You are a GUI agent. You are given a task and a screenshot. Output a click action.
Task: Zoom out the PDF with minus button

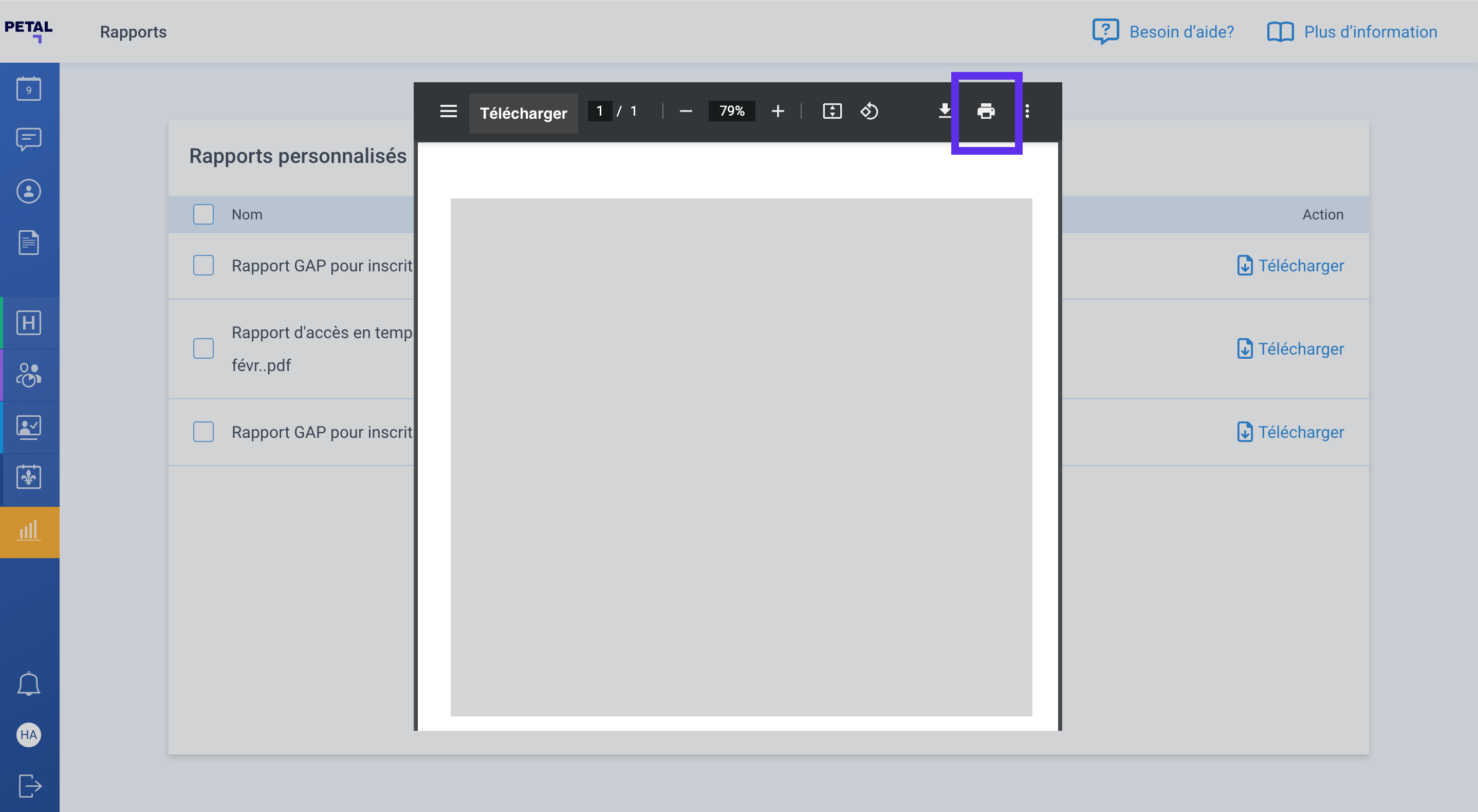click(686, 111)
